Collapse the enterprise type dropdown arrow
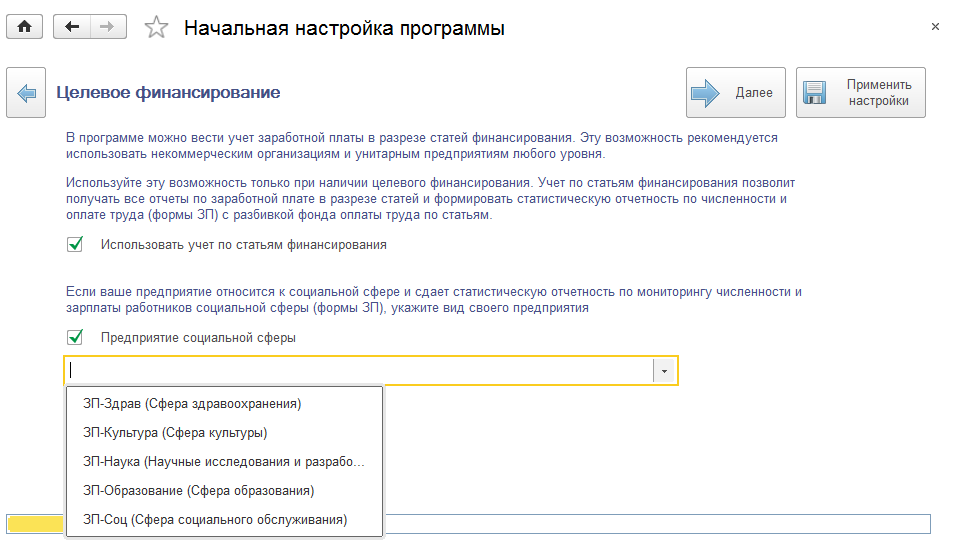 pyautogui.click(x=664, y=371)
